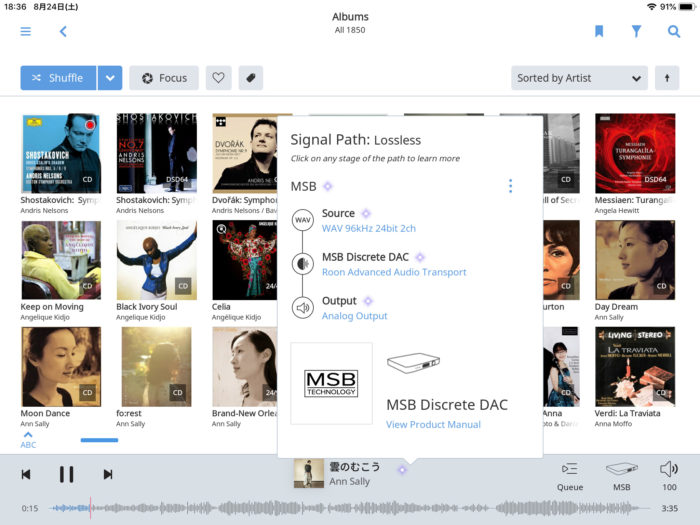Viewport: 700px width, 525px height.
Task: Open the now playing album thumbnail
Action: pyautogui.click(x=308, y=473)
